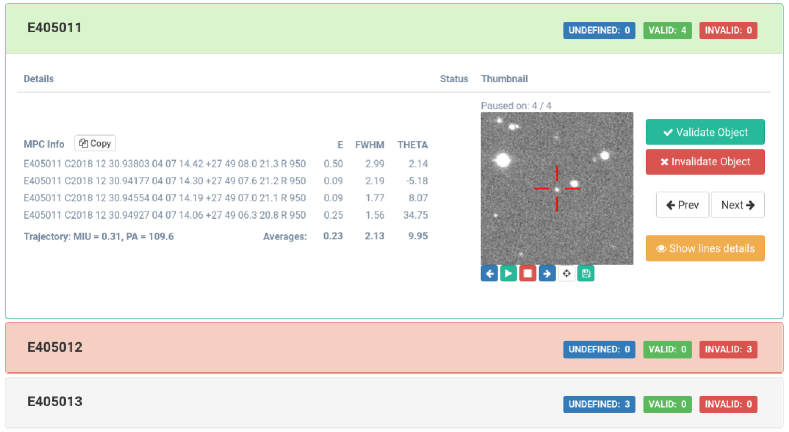This screenshot has height=432, width=789.
Task: Collapse the E405011 panel header
Action: click(x=394, y=29)
